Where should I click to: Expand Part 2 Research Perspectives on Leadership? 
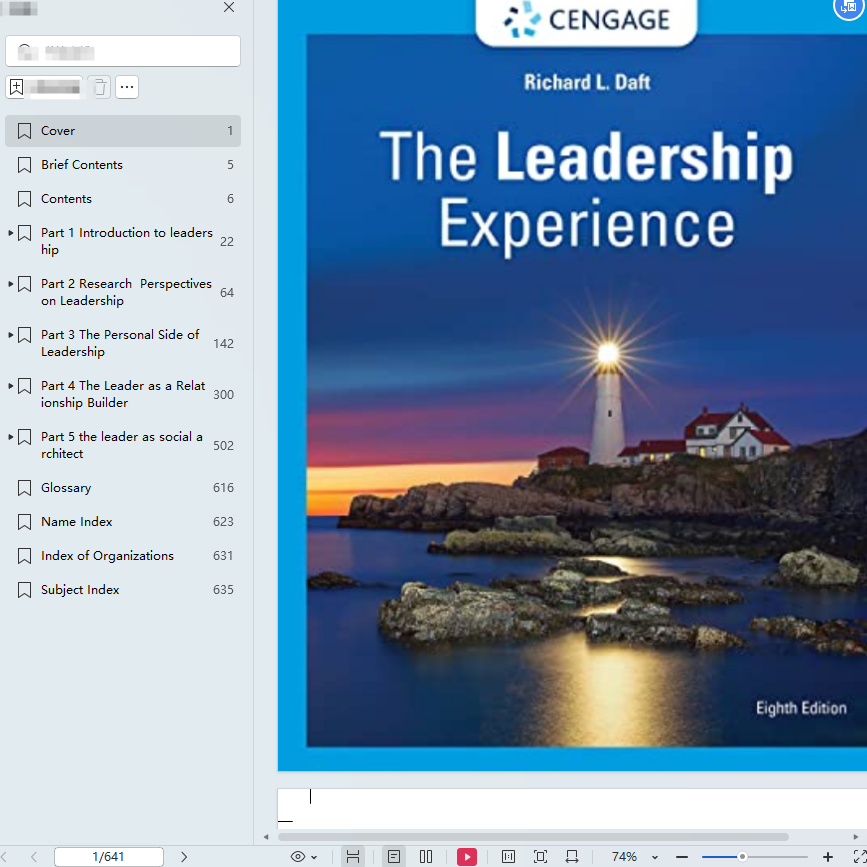point(11,284)
